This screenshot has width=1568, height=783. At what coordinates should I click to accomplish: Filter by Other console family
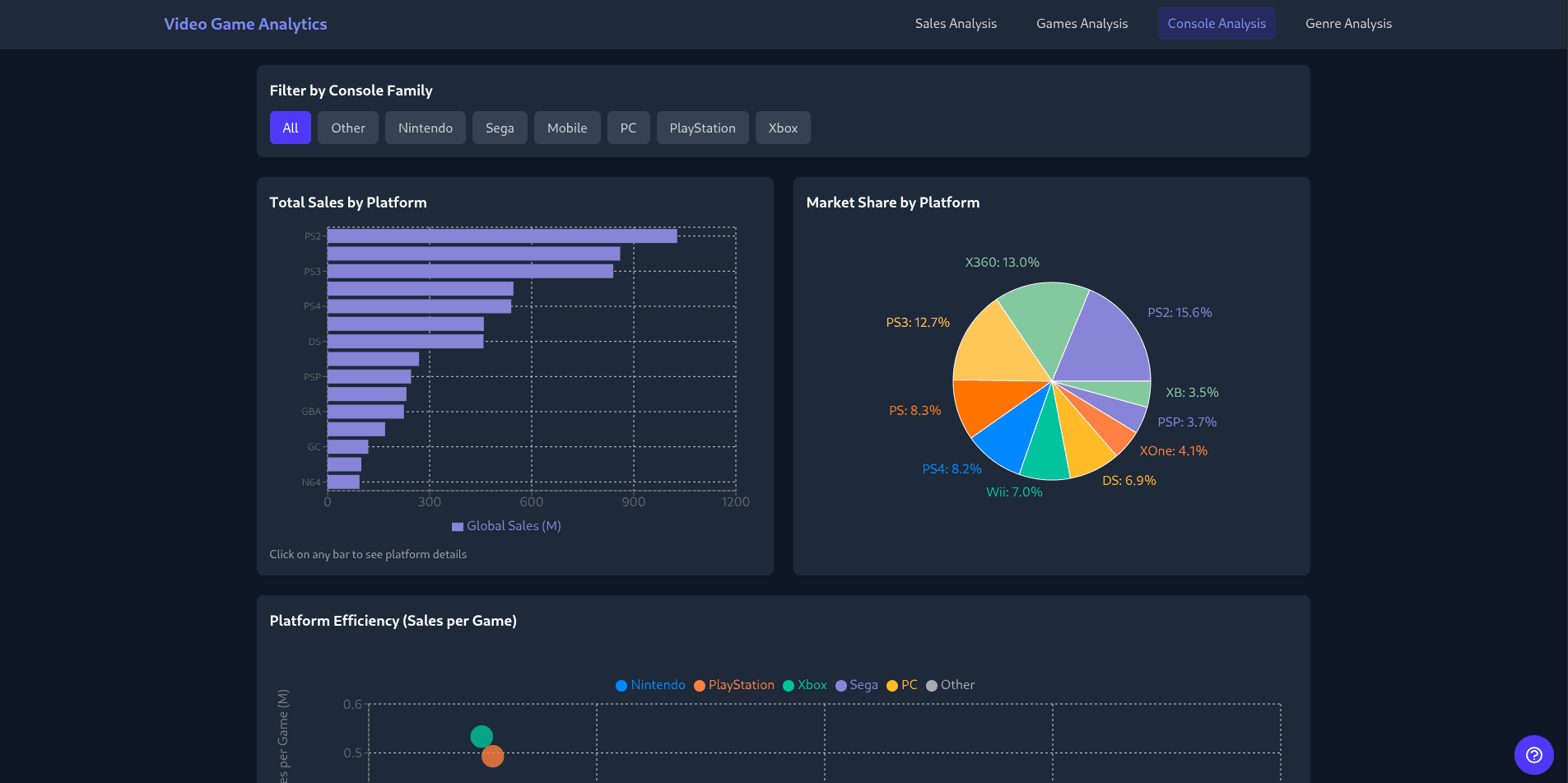coord(348,128)
